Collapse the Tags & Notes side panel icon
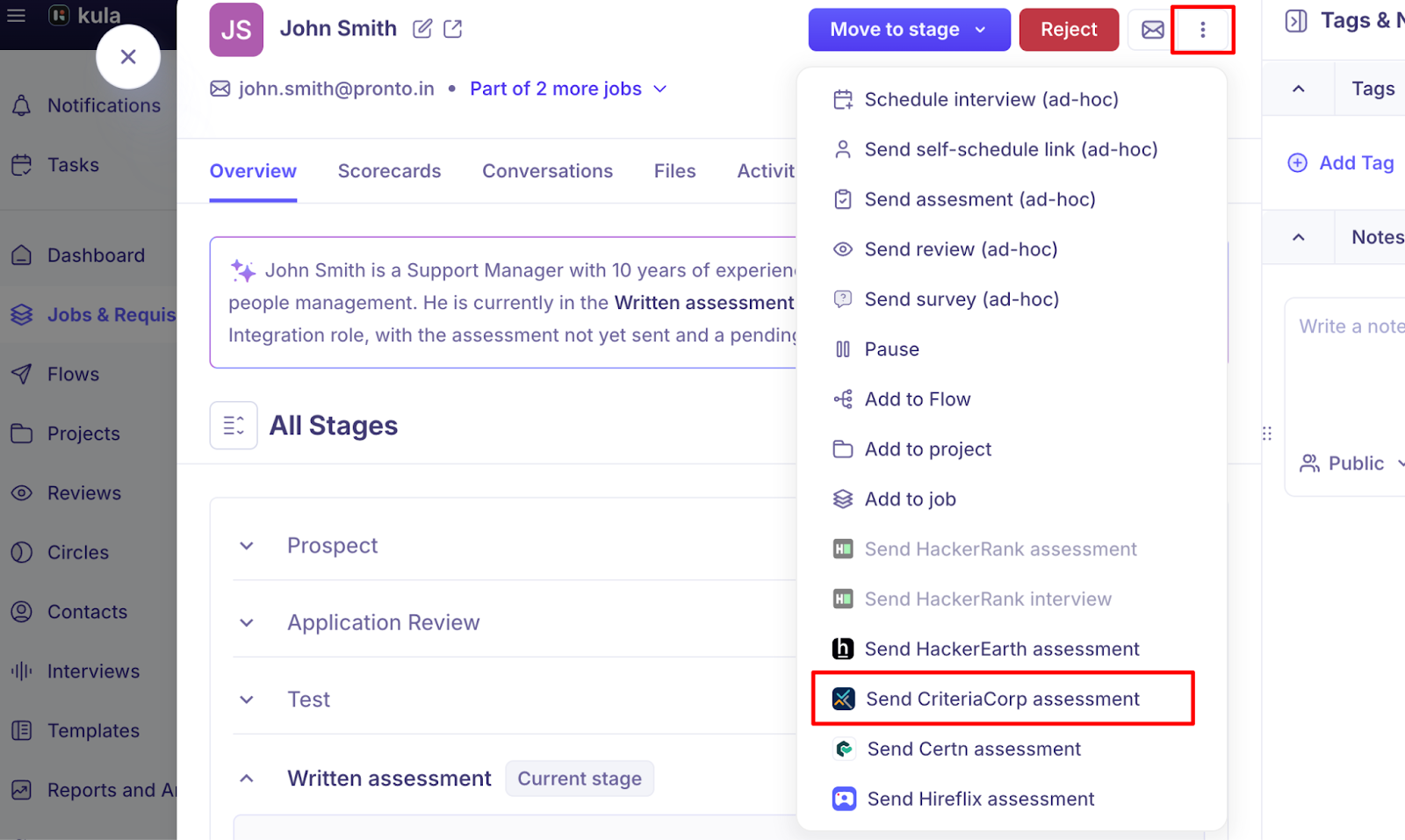 pyautogui.click(x=1295, y=21)
